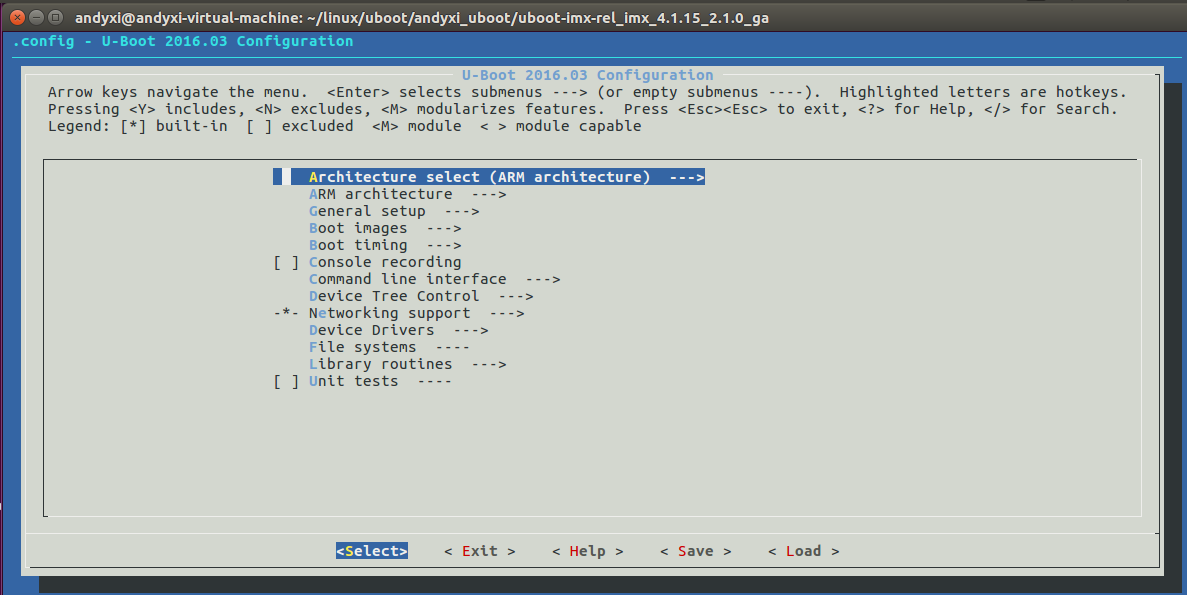This screenshot has width=1187, height=595.
Task: Click the terminal icon in the title bar
Action: pyautogui.click(x=57, y=16)
